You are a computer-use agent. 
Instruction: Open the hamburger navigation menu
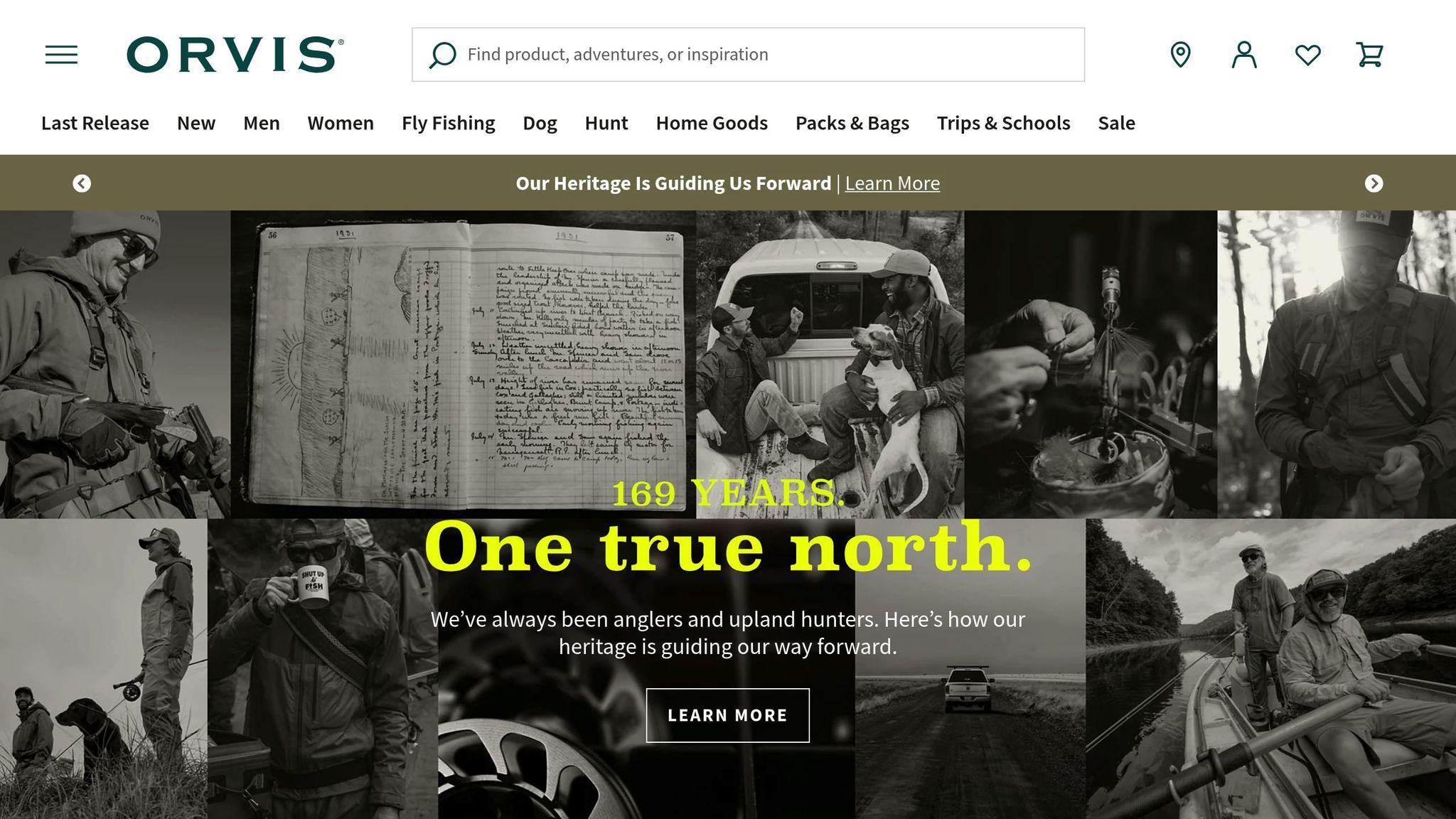pos(61,55)
